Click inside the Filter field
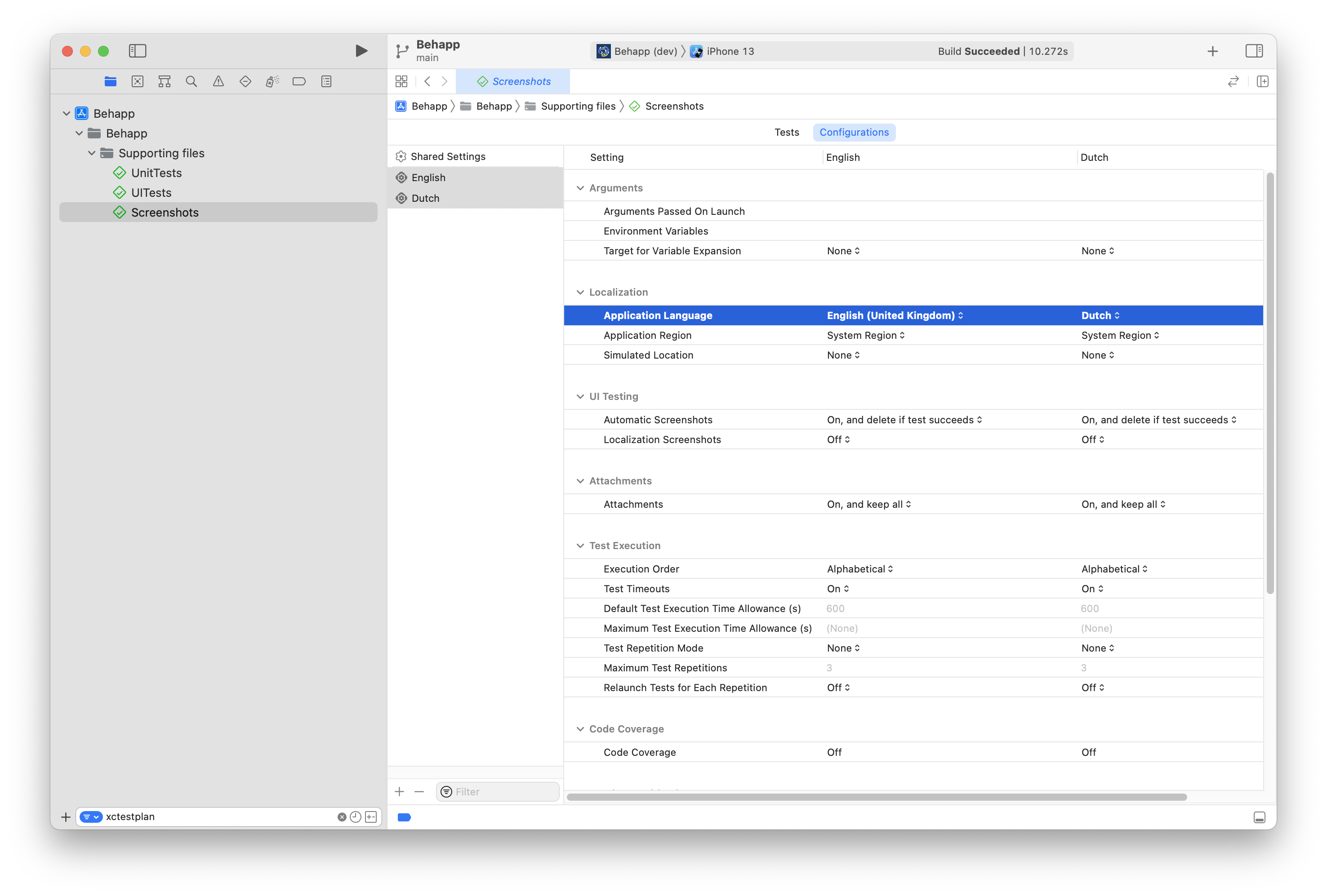Viewport: 1327px width, 896px height. 497,792
